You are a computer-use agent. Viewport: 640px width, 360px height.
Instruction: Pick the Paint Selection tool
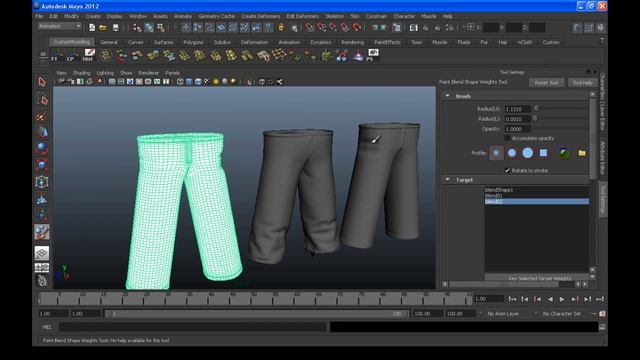(x=42, y=116)
